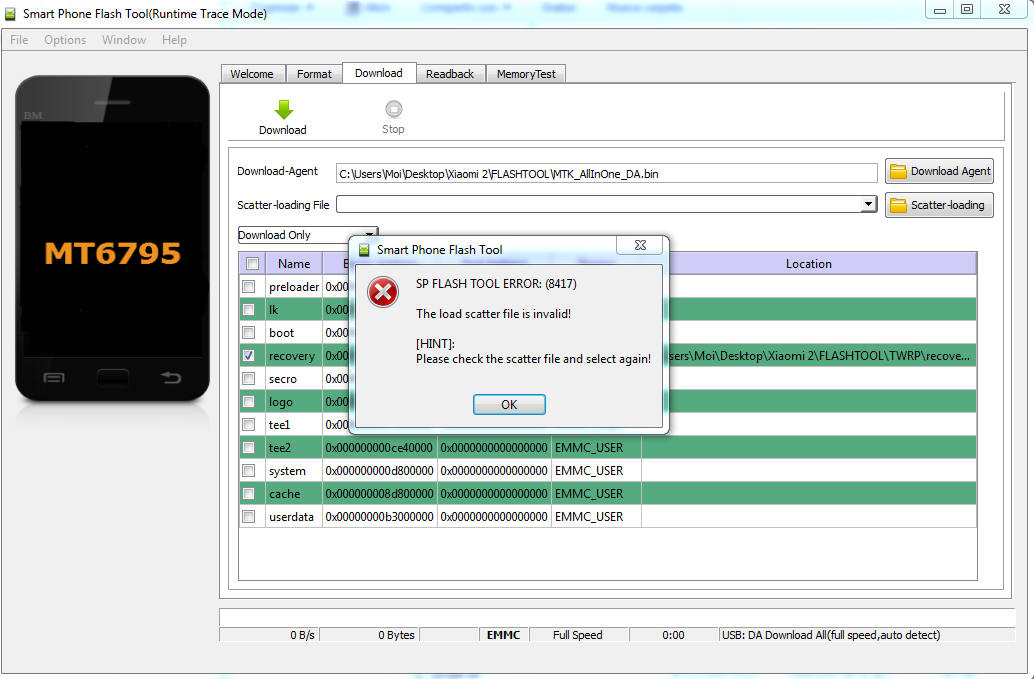
Task: Click the Location column header
Action: [809, 264]
